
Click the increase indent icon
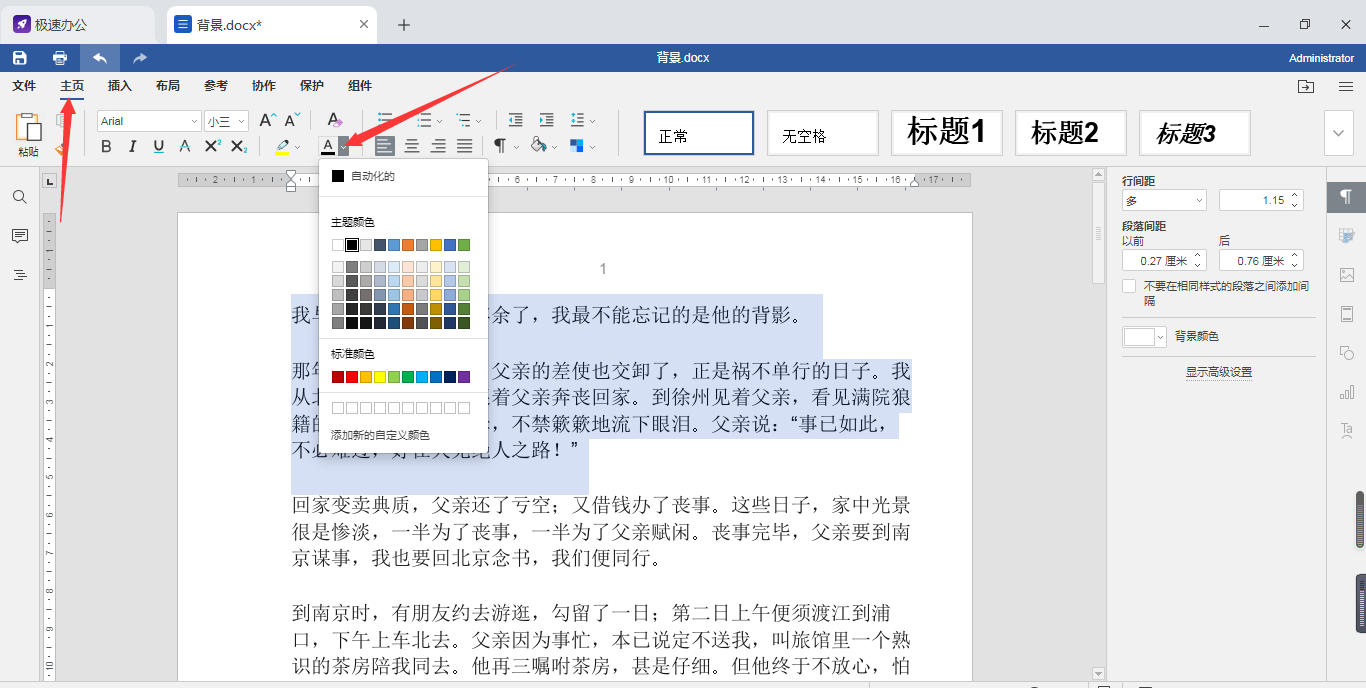coord(546,120)
